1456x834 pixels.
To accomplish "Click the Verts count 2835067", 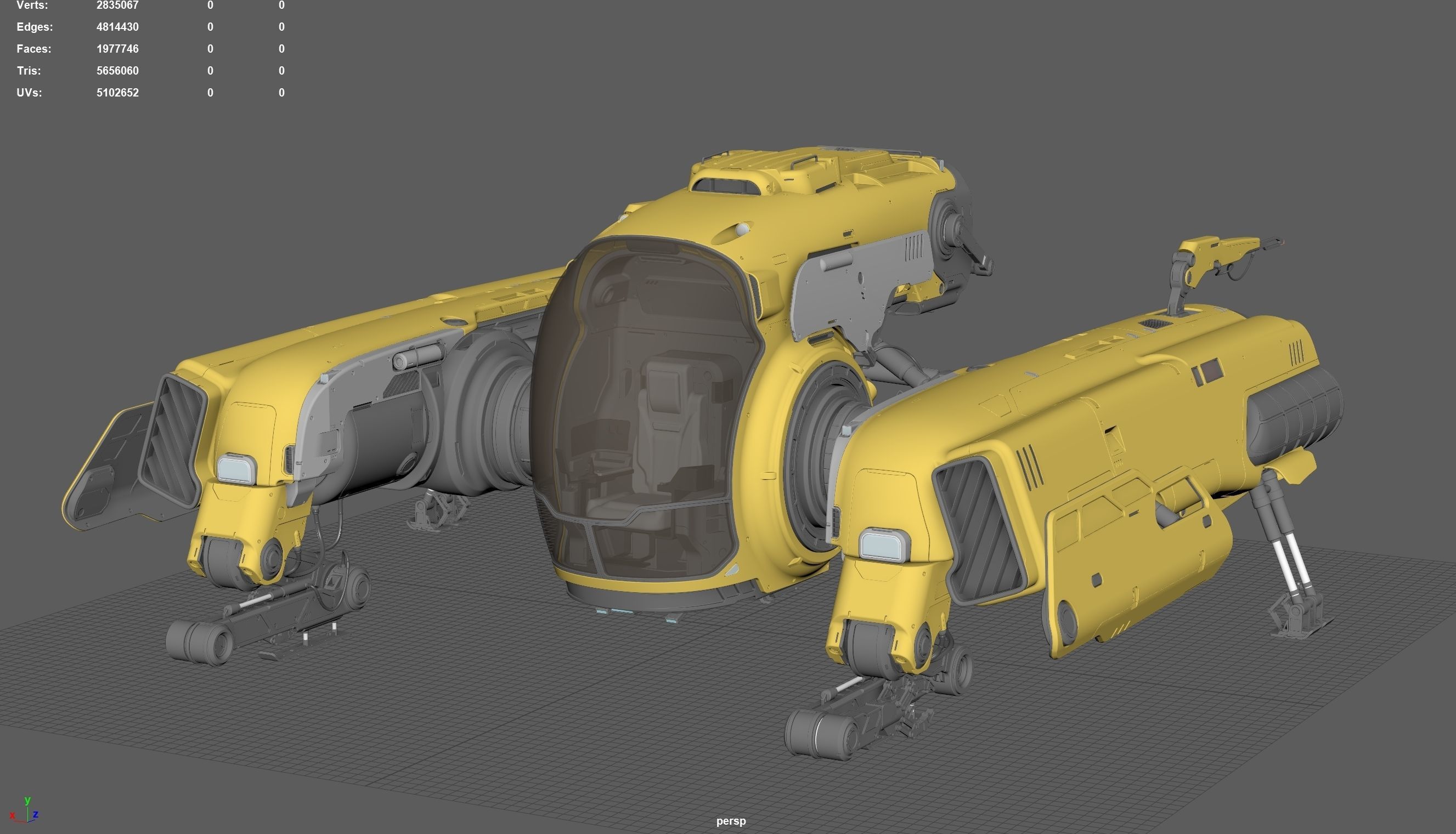I will [117, 5].
